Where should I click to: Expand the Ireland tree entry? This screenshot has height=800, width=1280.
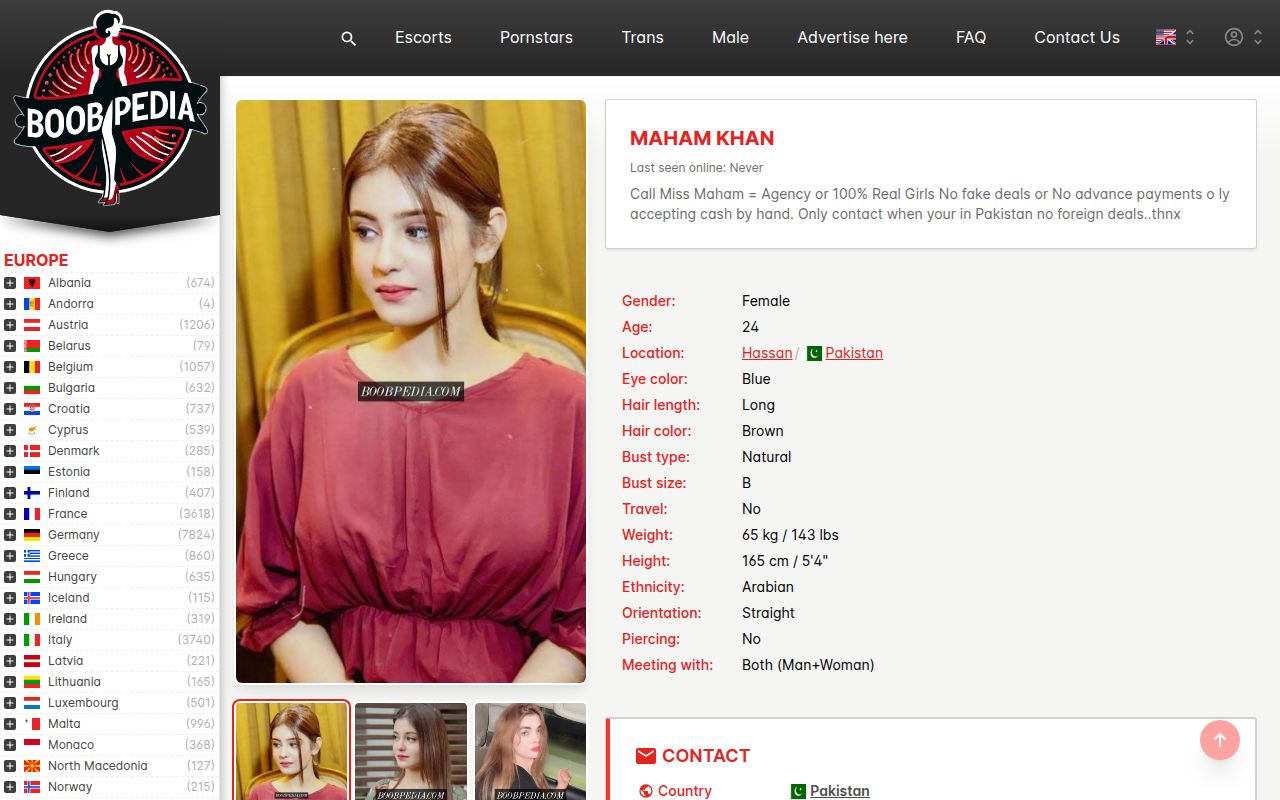point(10,619)
